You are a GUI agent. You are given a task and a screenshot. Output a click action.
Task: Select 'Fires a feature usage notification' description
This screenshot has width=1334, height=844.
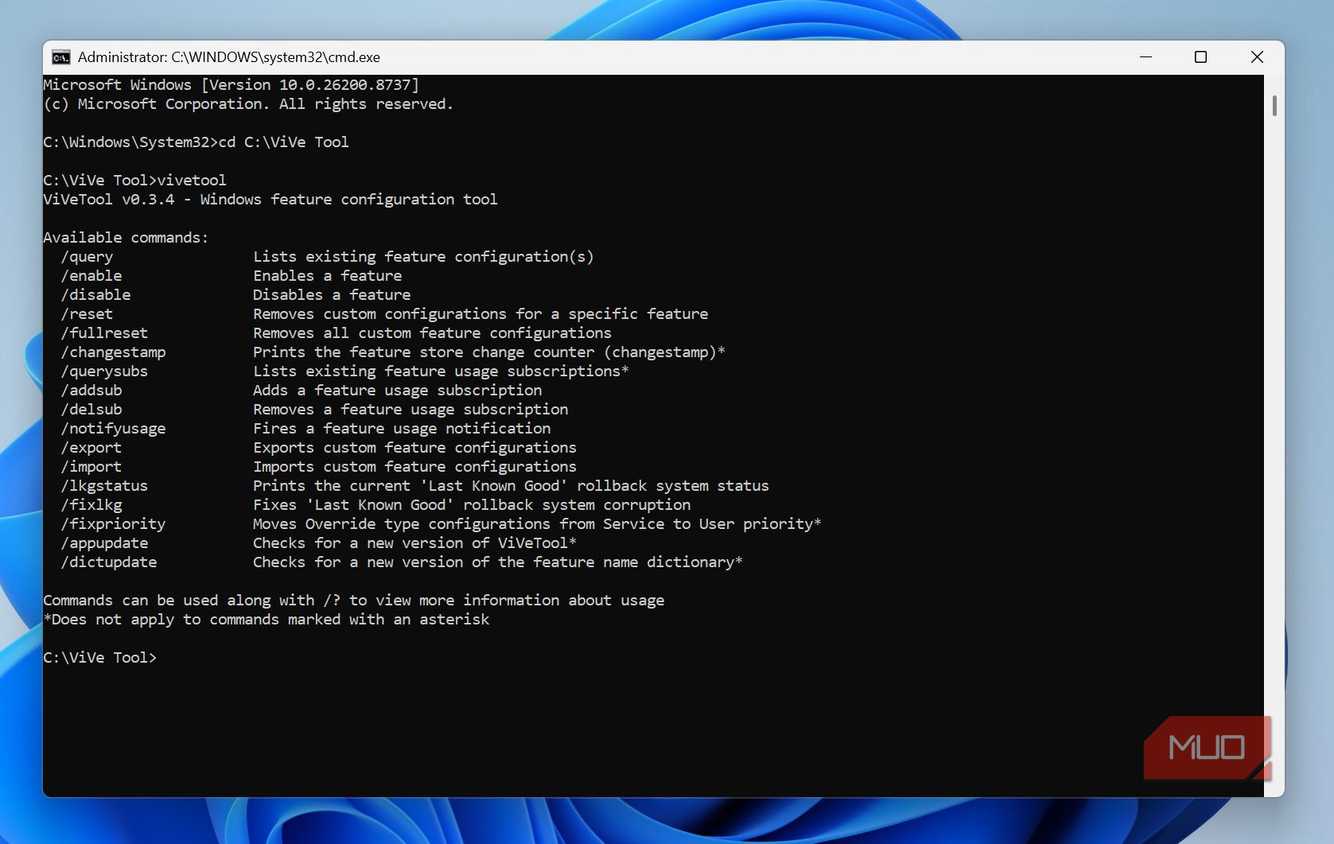tap(402, 428)
